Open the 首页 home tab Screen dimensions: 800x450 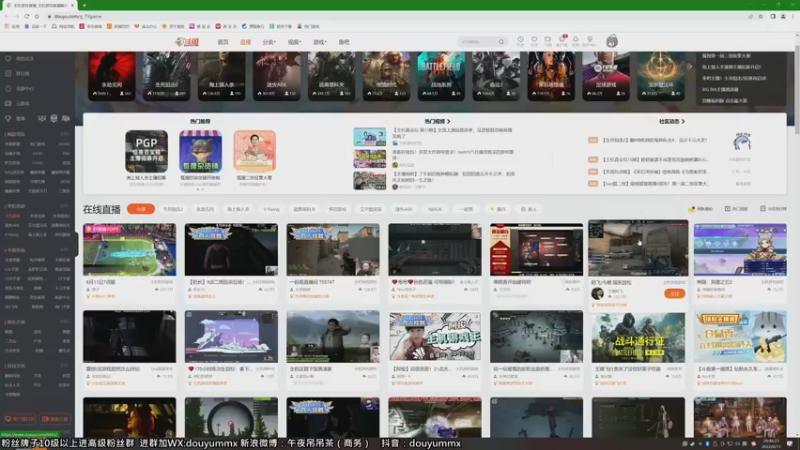click(223, 42)
